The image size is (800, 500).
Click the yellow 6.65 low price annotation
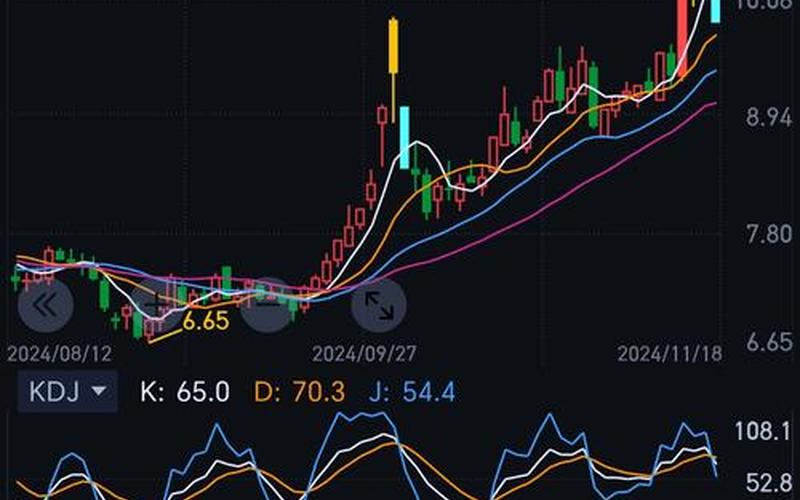(x=206, y=321)
